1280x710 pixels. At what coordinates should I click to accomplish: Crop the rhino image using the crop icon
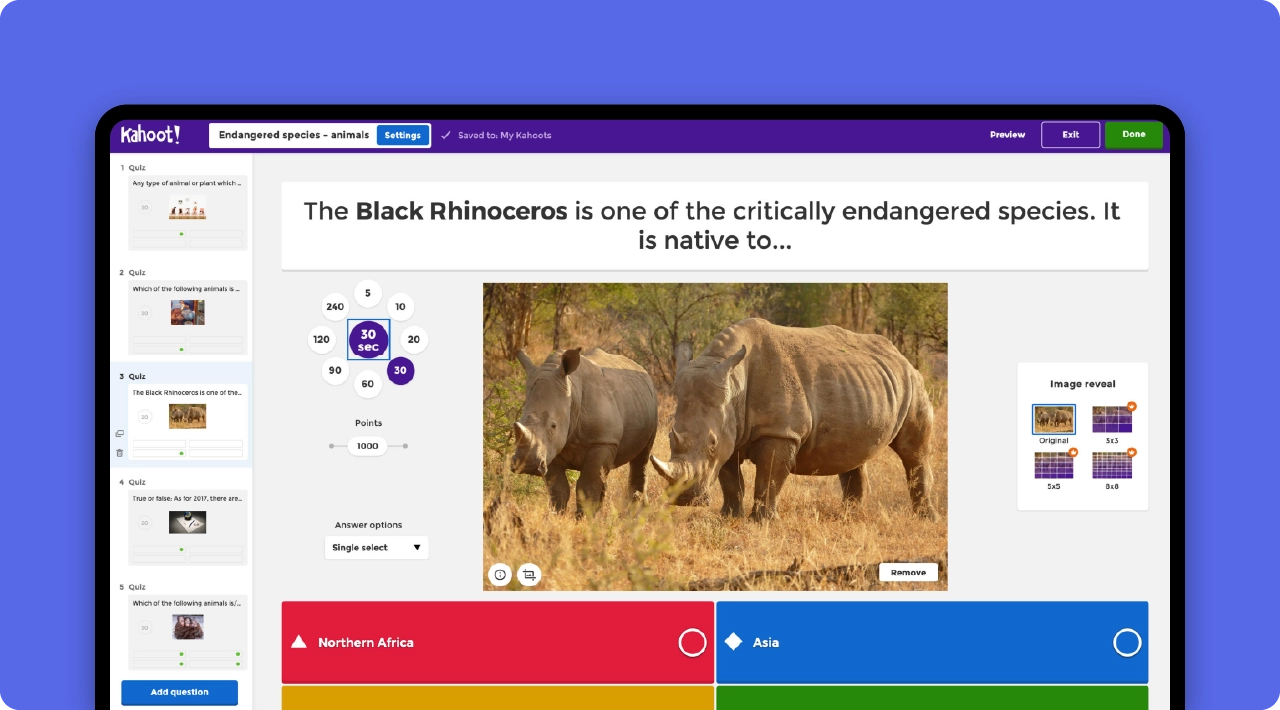click(529, 574)
